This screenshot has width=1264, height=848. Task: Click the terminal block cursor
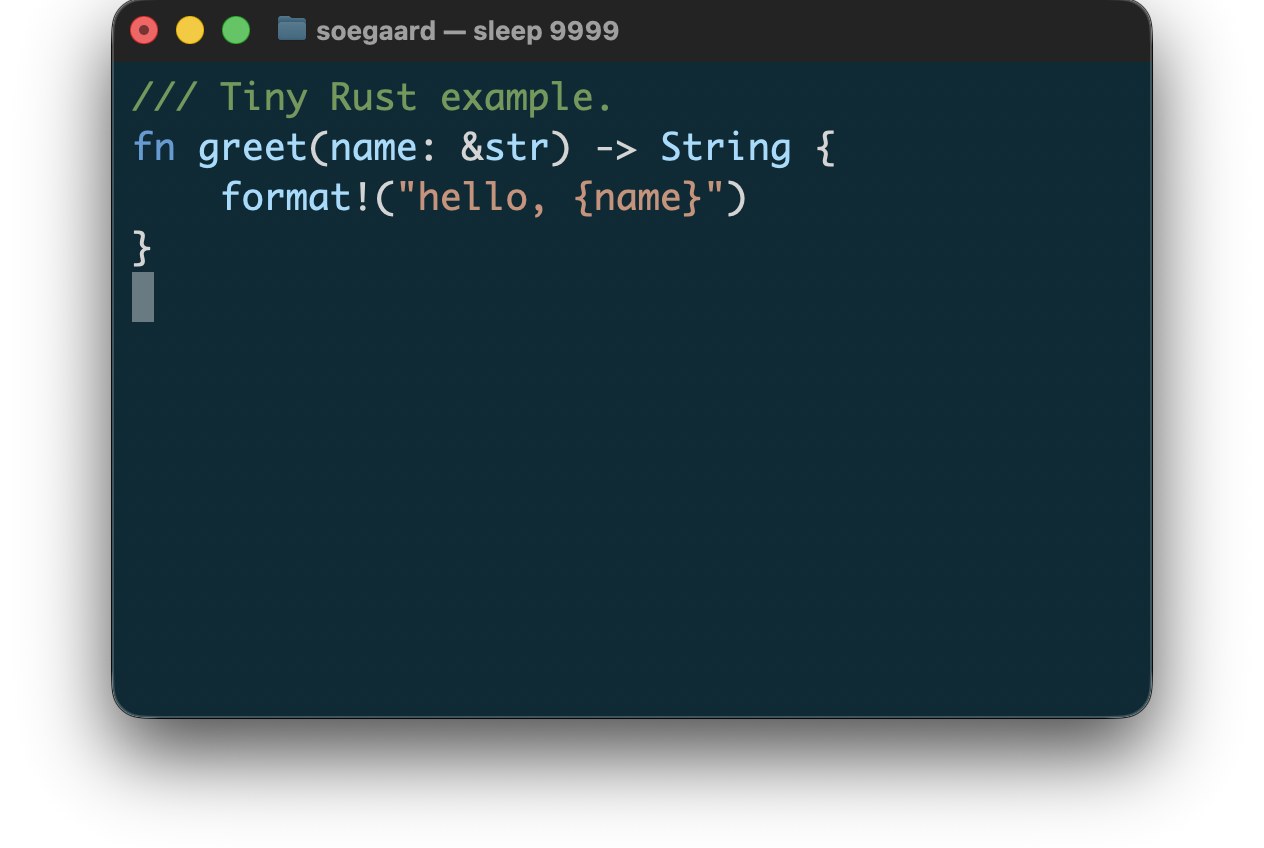[x=143, y=297]
